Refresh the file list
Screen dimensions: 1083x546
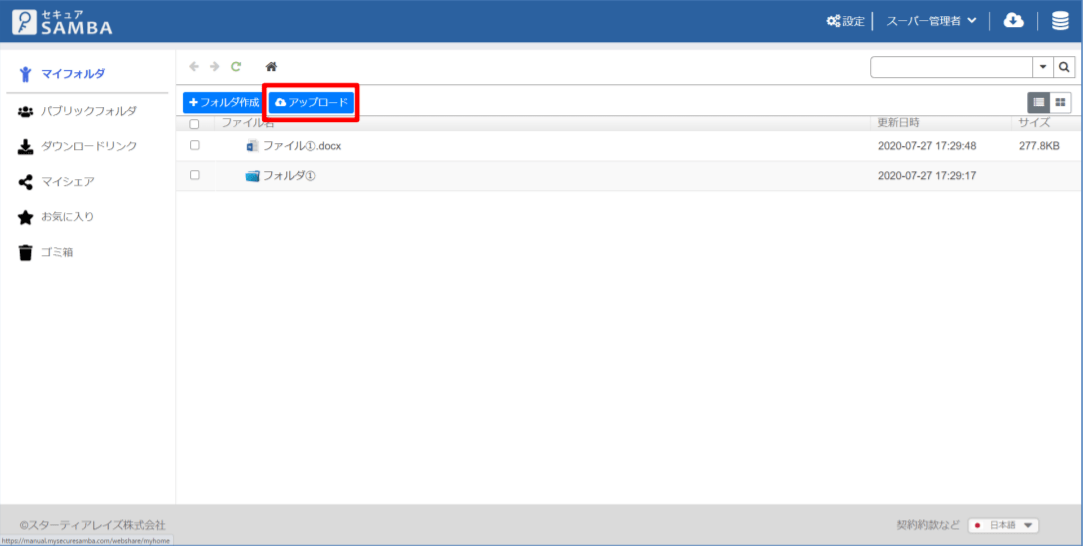pos(236,66)
